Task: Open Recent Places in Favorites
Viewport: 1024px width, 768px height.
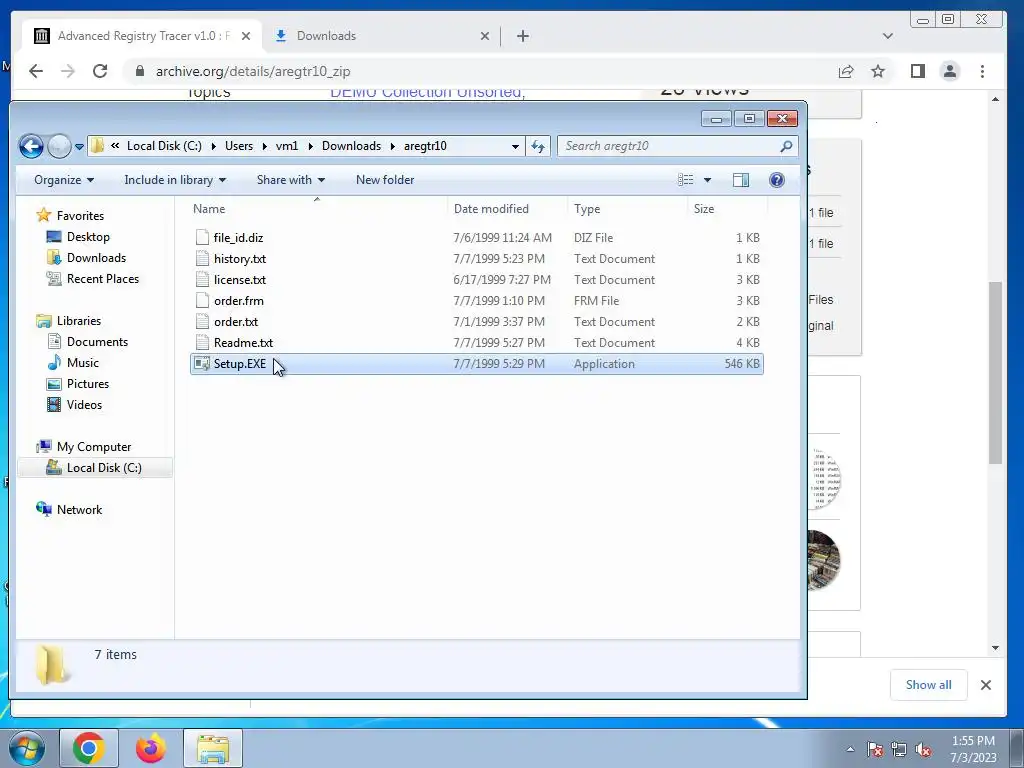Action: coord(103,278)
